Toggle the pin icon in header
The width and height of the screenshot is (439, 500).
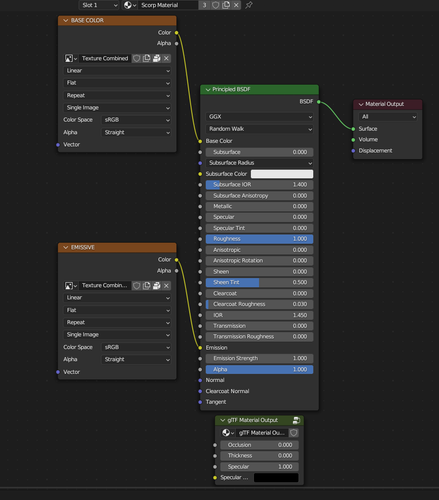click(249, 5)
